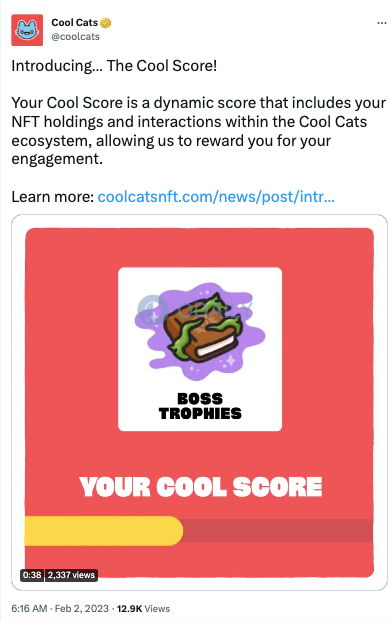Open the three-dot more options menu
Image resolution: width=391 pixels, height=621 pixels.
(x=381, y=23)
